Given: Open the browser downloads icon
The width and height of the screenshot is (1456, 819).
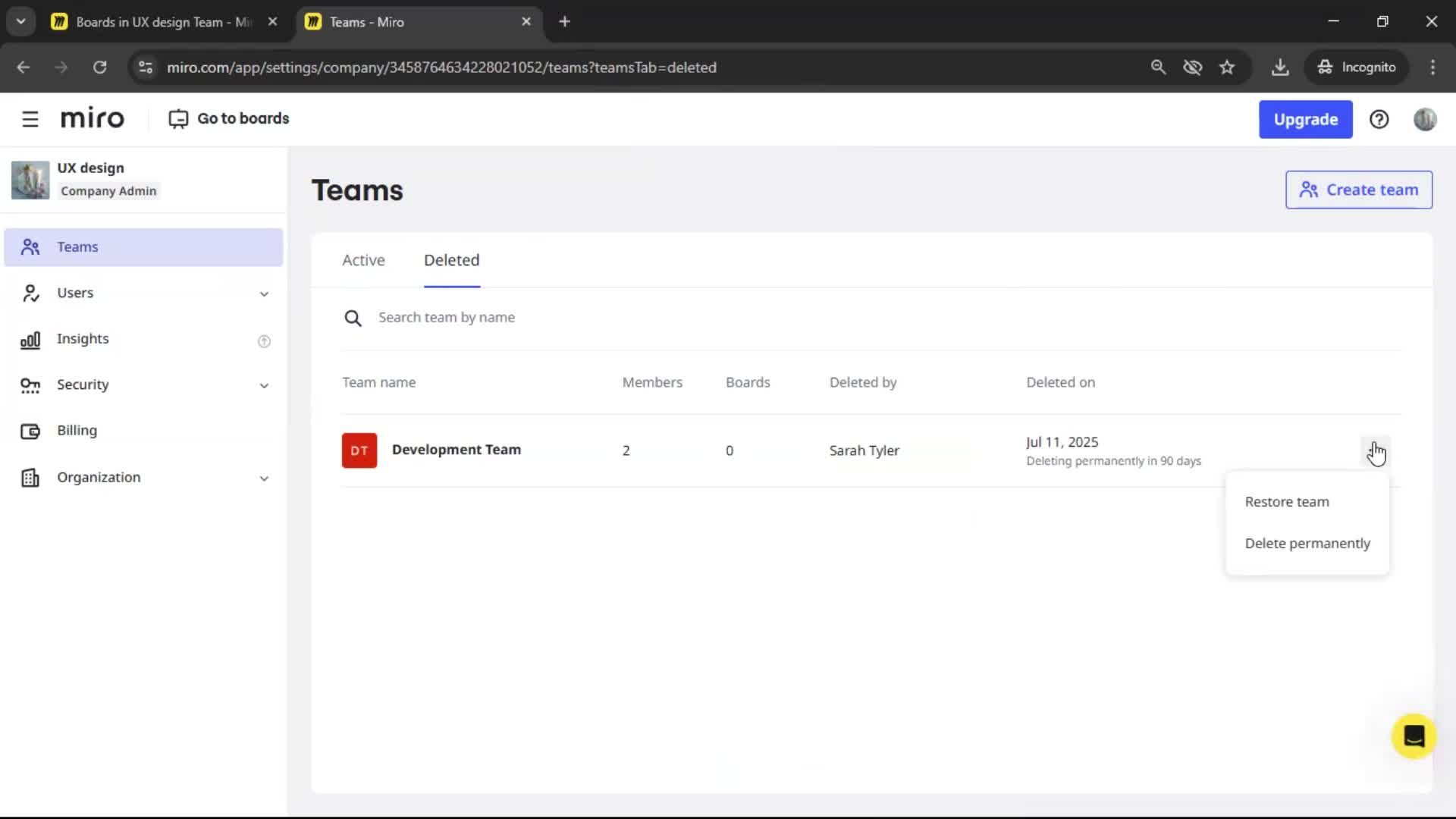Looking at the screenshot, I should (x=1280, y=67).
